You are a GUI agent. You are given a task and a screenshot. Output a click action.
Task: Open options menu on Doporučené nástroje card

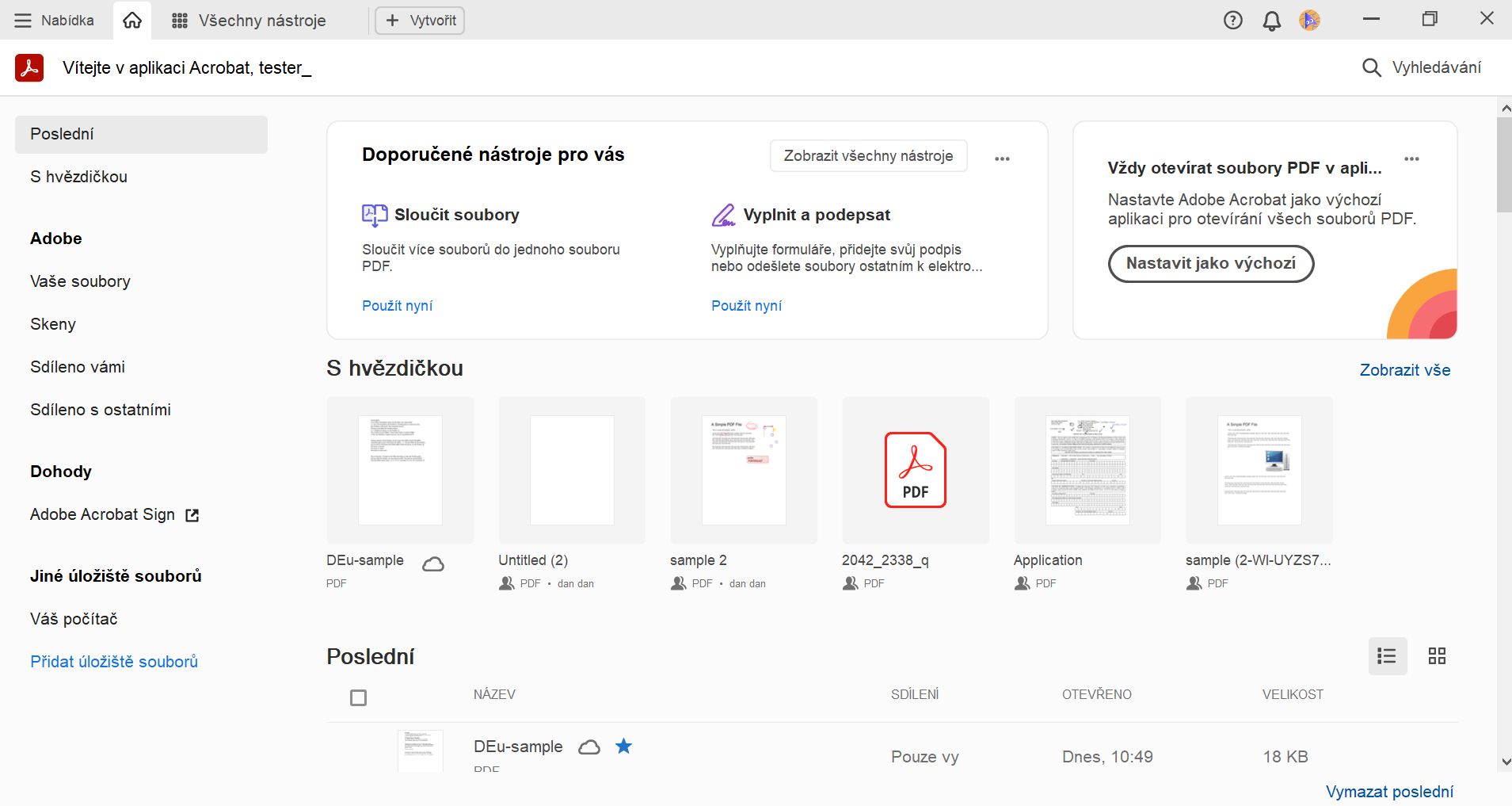pyautogui.click(x=1002, y=157)
